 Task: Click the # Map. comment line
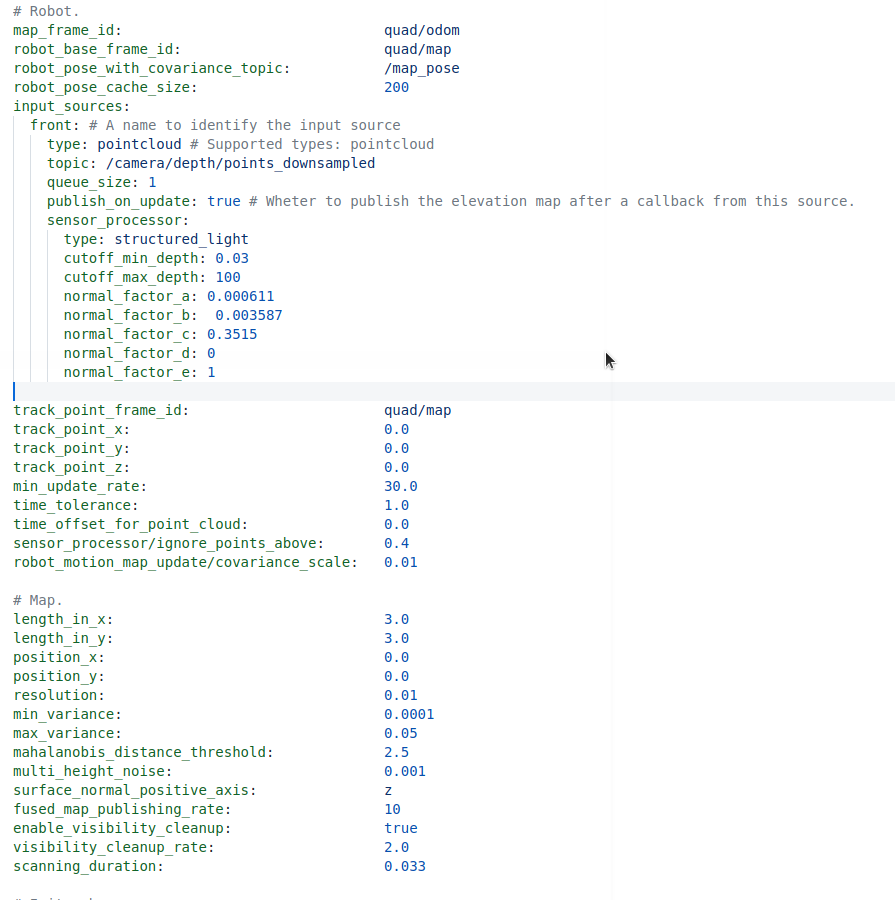click(x=35, y=600)
